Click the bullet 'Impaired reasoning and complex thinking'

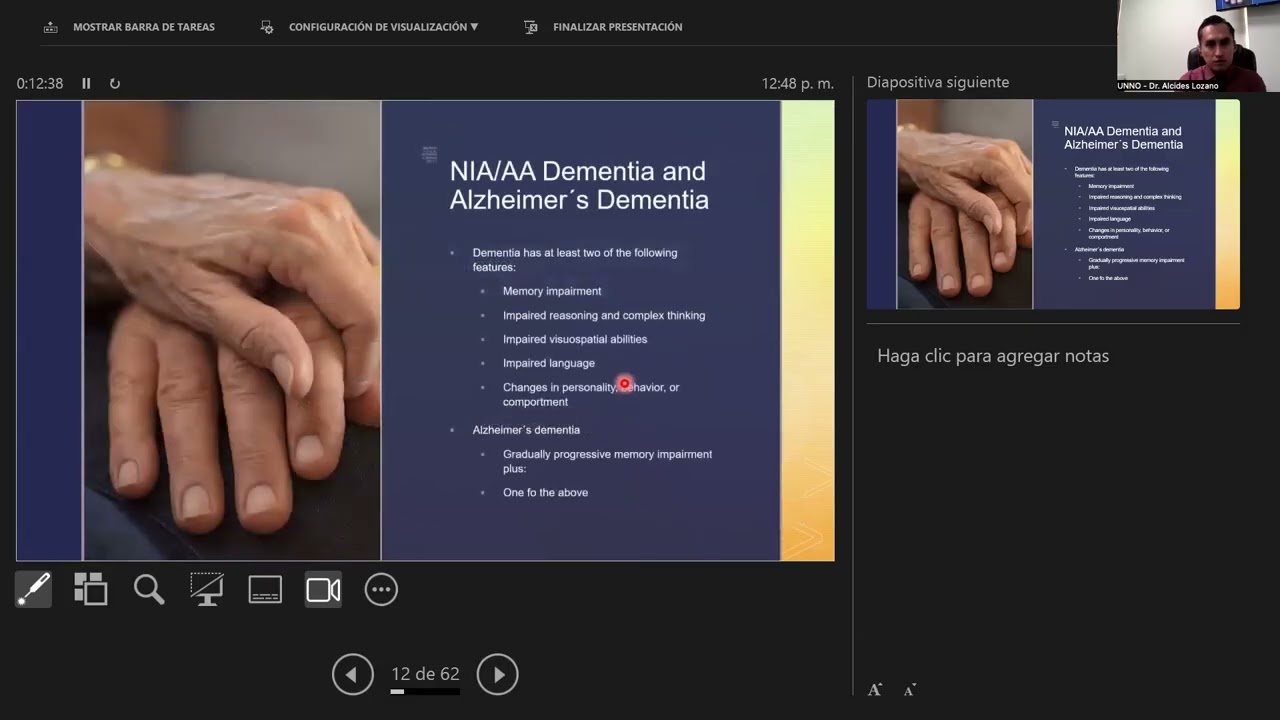click(604, 315)
